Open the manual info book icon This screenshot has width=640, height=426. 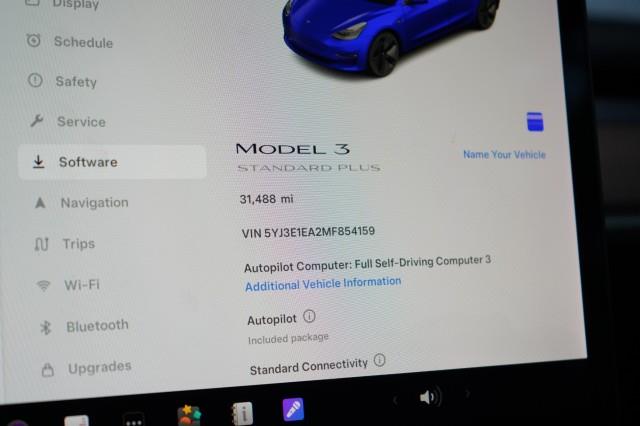[x=242, y=414]
